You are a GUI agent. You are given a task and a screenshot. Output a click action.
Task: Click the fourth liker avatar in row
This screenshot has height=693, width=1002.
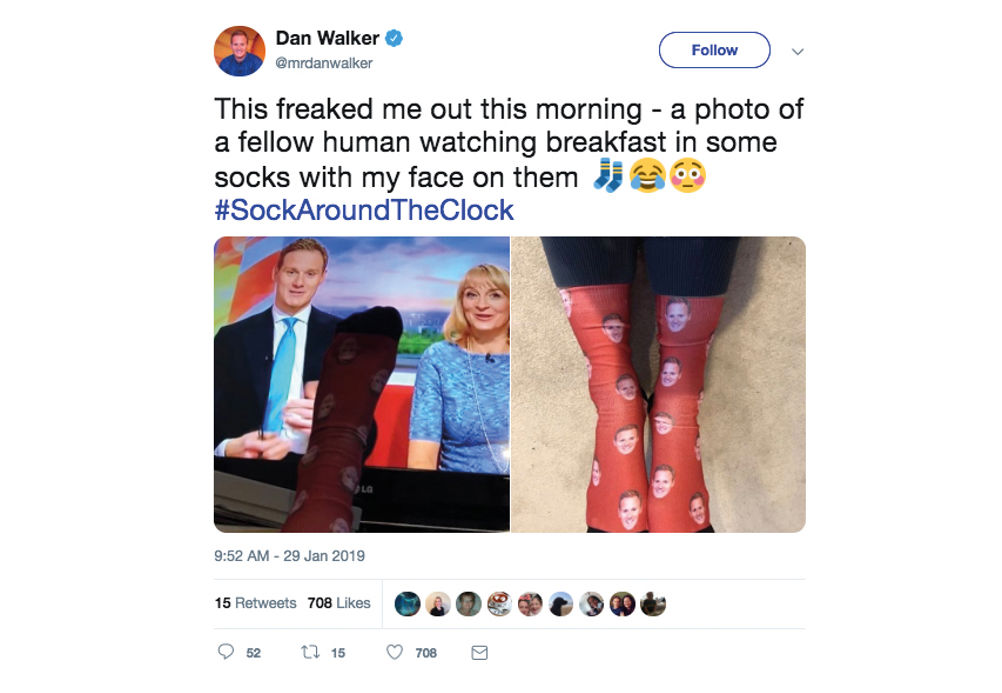pyautogui.click(x=499, y=603)
